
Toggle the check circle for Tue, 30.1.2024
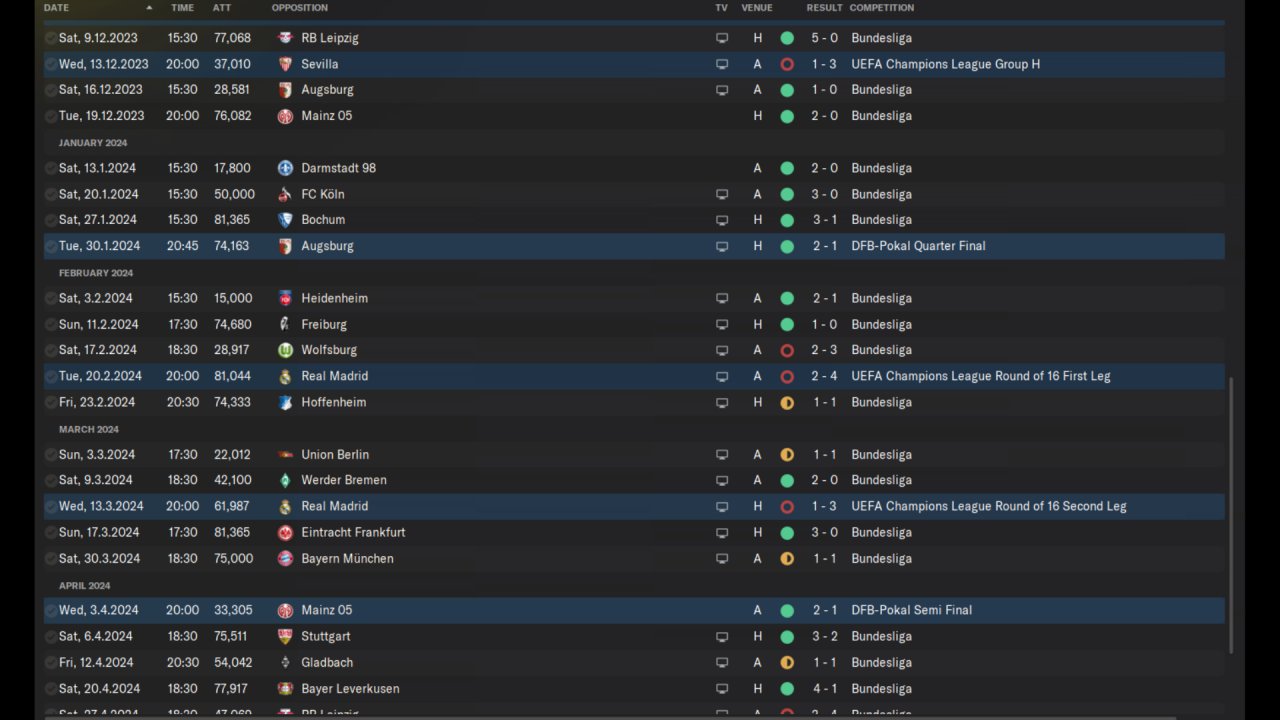point(51,246)
